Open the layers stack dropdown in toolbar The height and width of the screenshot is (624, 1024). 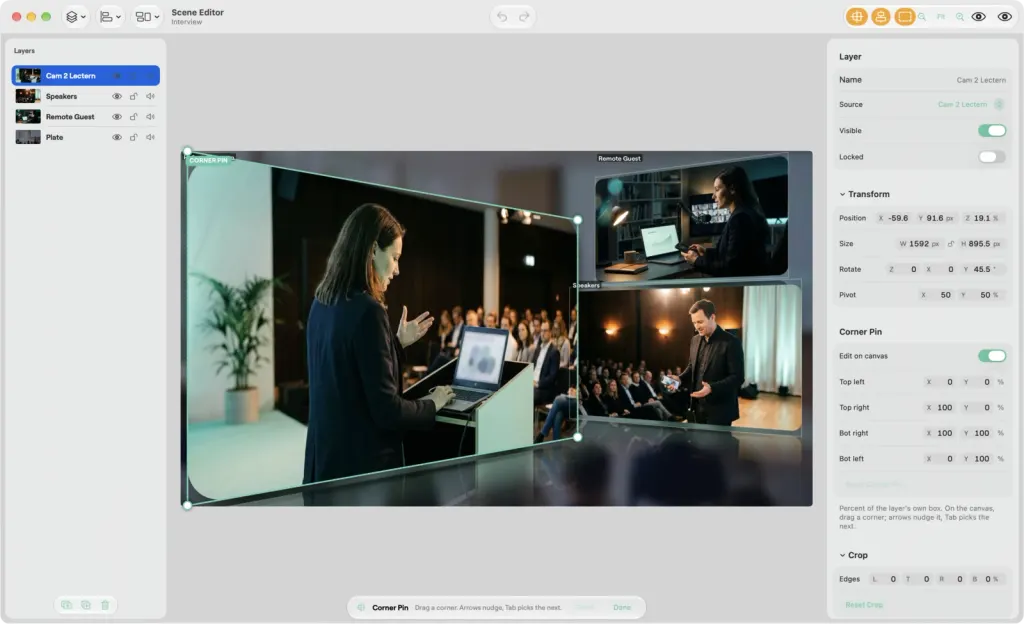coord(76,17)
